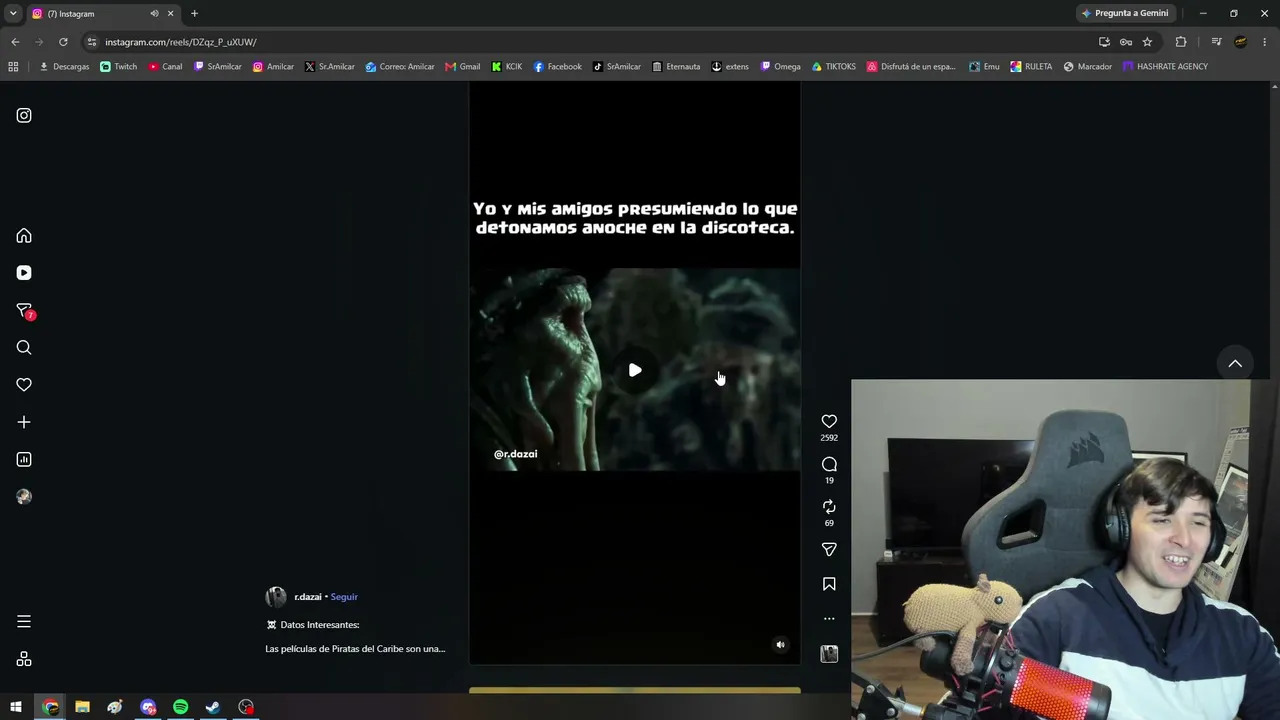
Task: Open the RULETA bookmark
Action: click(1031, 67)
